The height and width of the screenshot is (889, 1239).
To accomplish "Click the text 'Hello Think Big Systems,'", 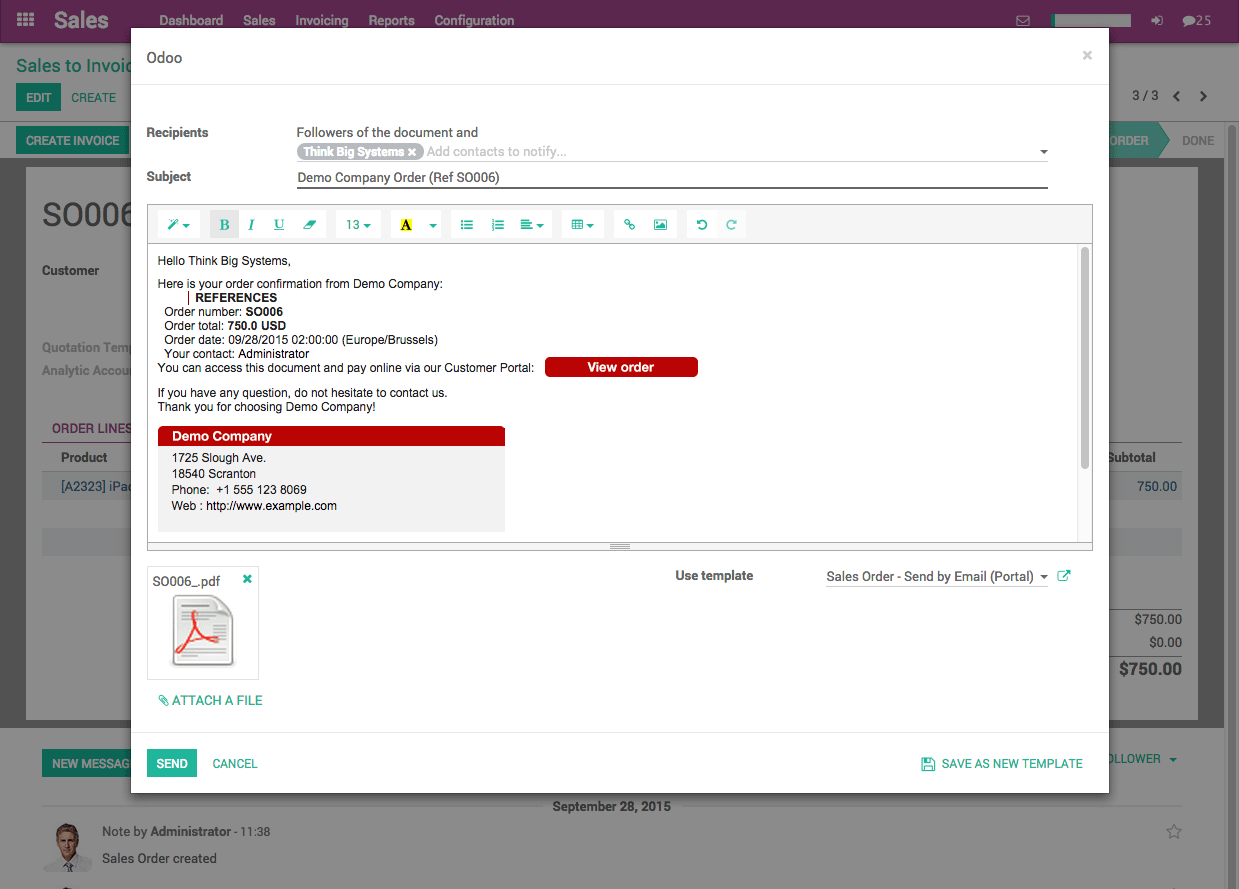I will pos(224,261).
